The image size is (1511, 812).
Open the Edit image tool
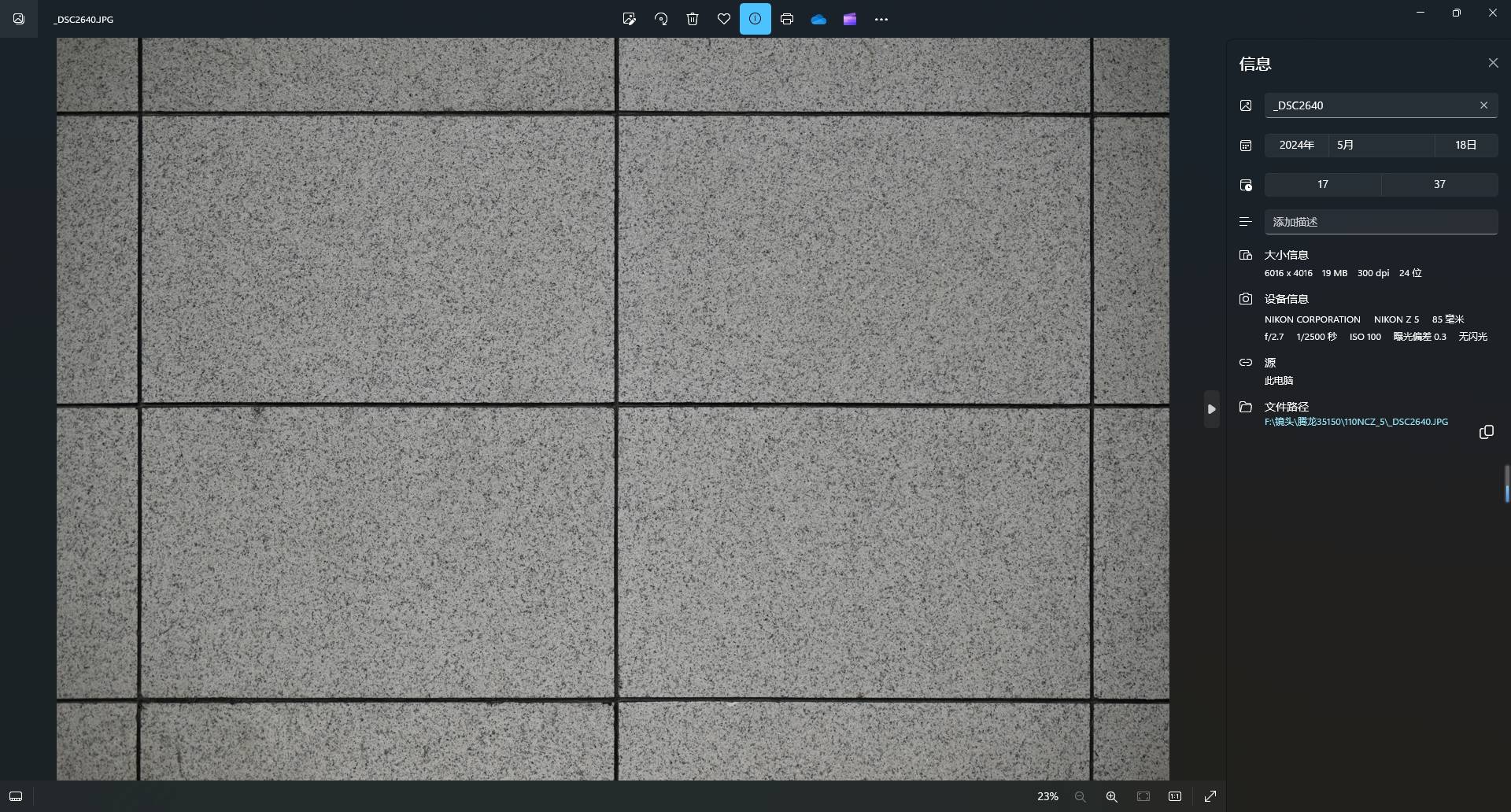pos(629,19)
